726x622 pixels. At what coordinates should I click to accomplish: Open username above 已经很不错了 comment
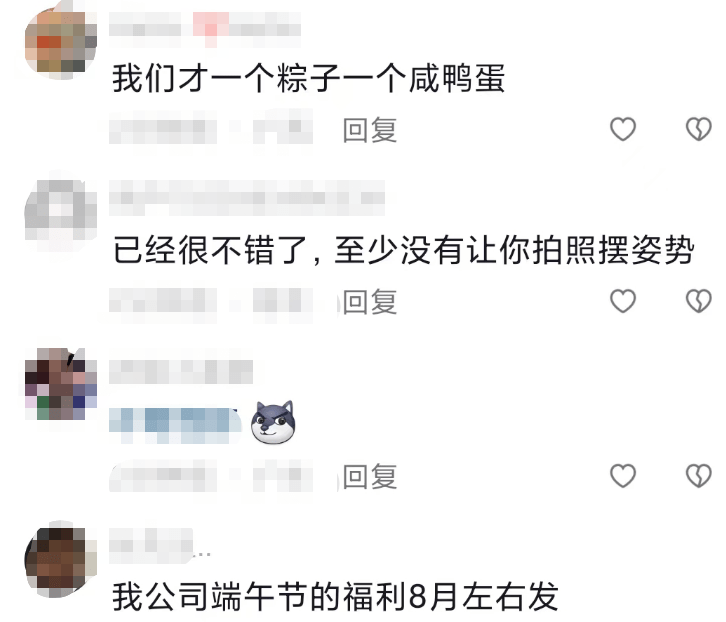click(247, 198)
